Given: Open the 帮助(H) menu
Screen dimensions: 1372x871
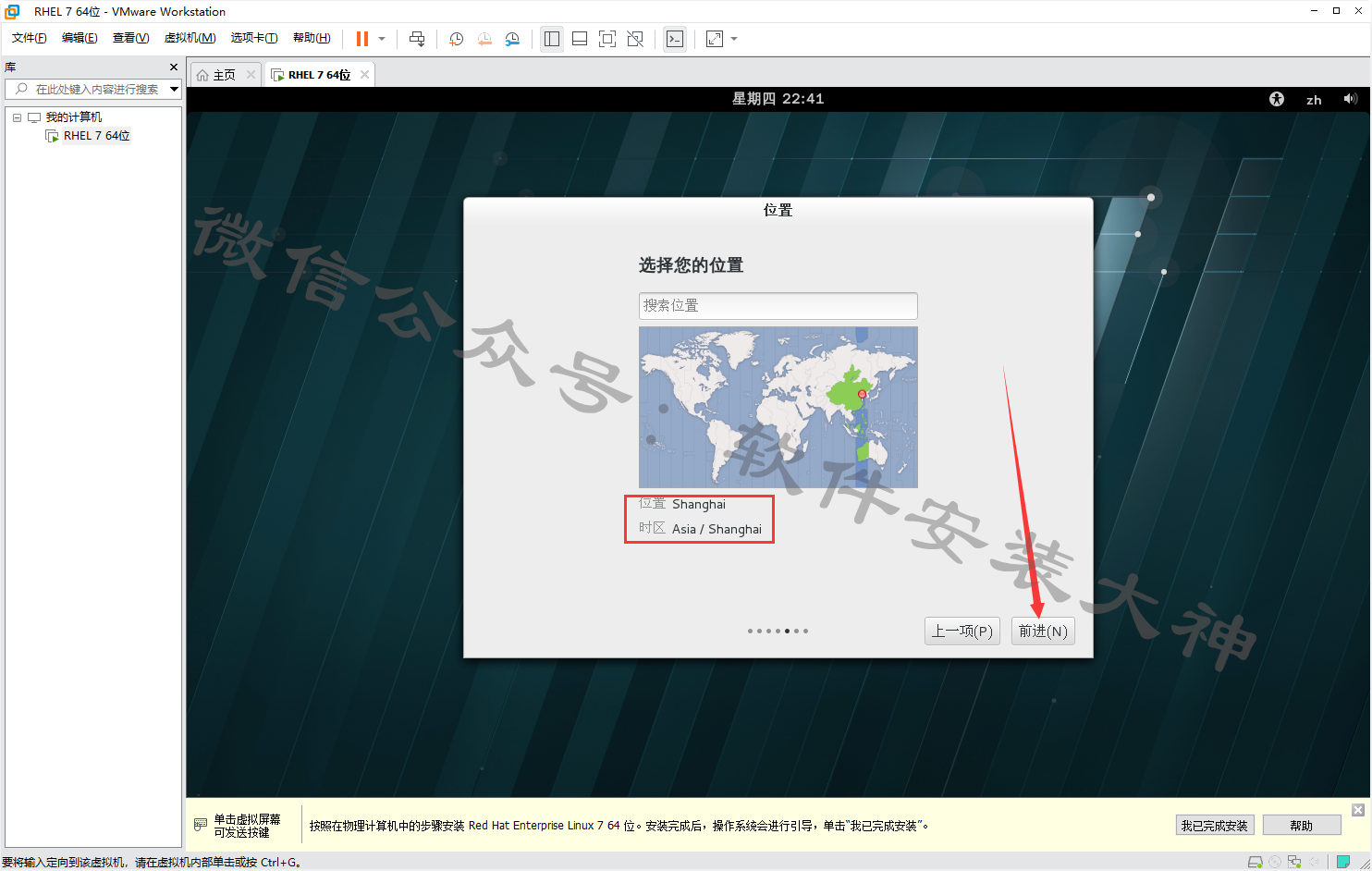Looking at the screenshot, I should click(x=312, y=38).
